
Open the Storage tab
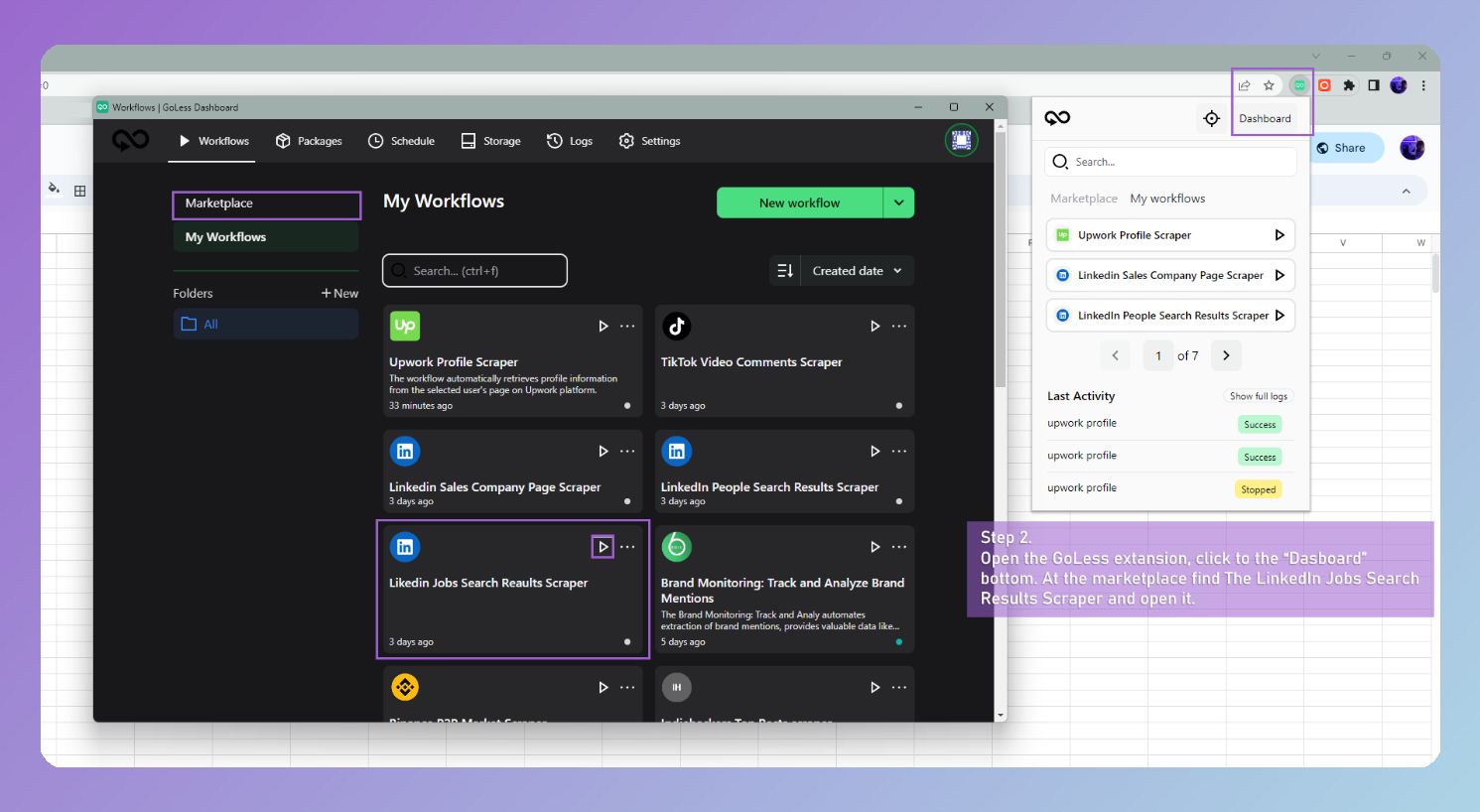coord(490,141)
